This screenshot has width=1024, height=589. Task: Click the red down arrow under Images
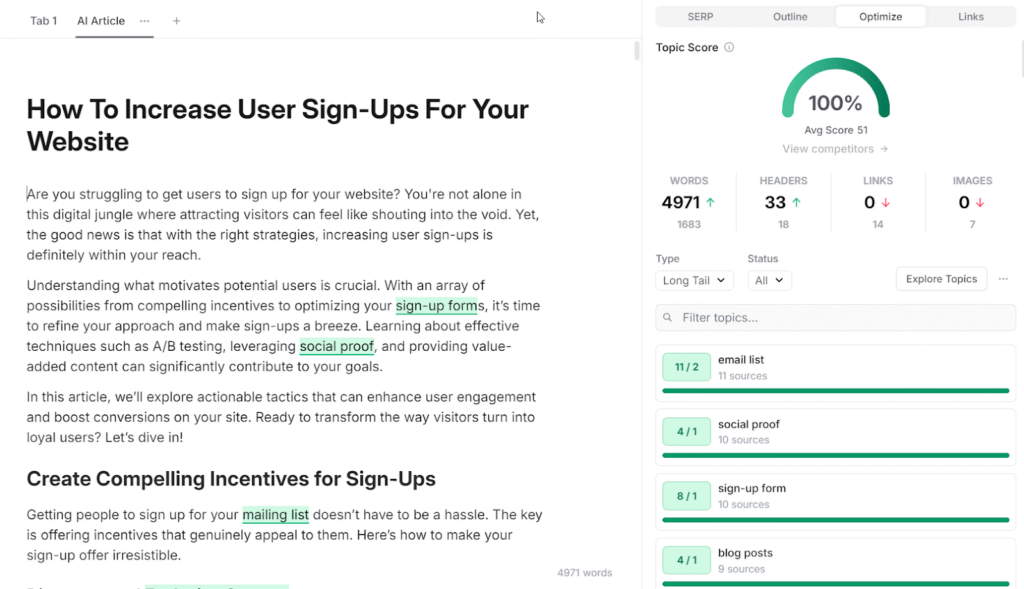(x=980, y=203)
